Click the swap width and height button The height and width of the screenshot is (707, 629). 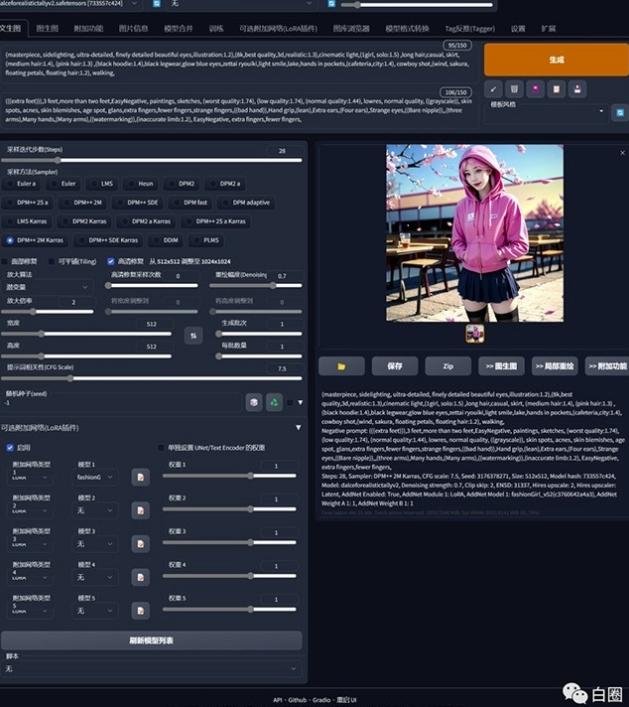click(193, 335)
